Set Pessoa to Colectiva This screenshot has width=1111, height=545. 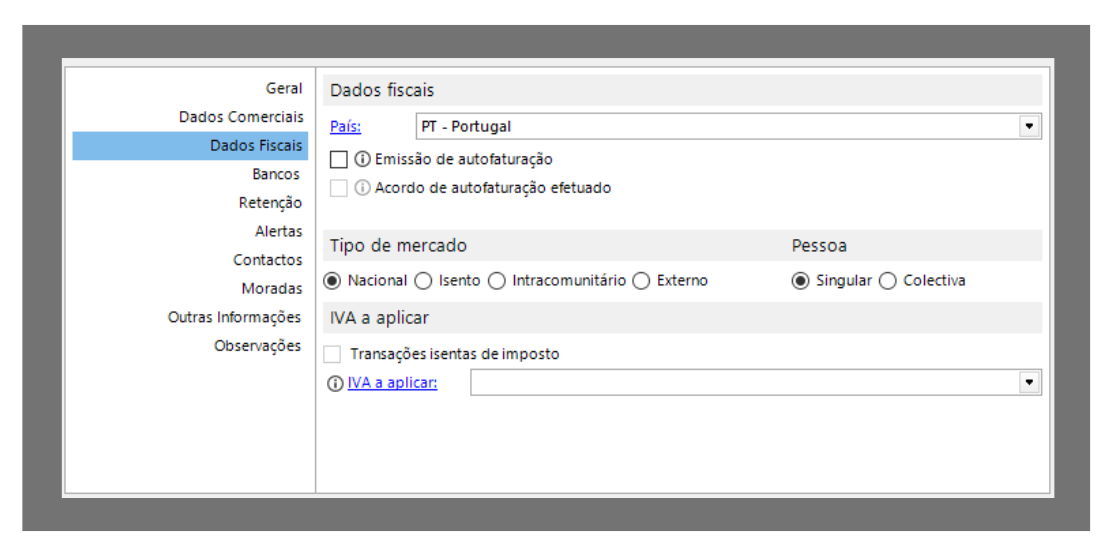click(888, 281)
